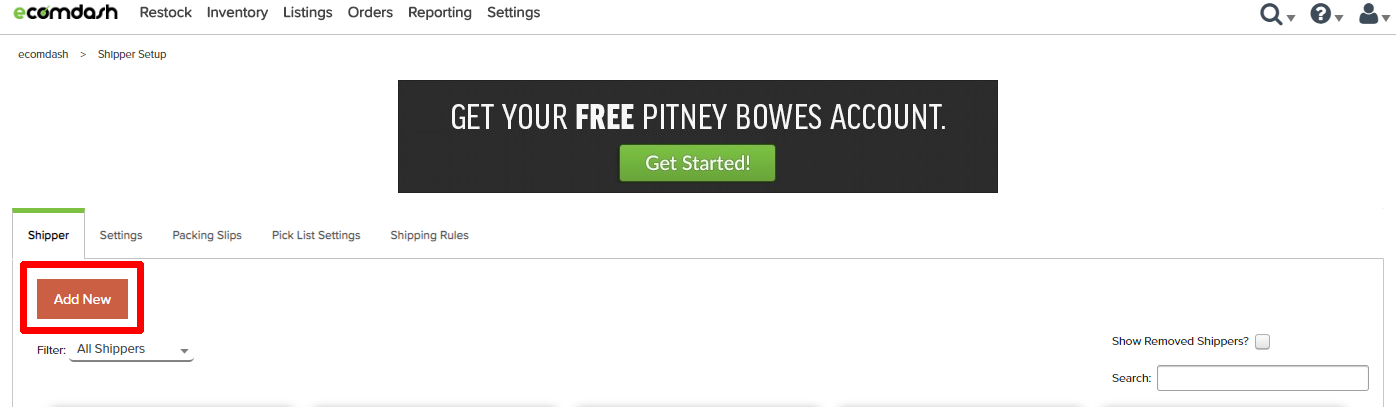Open the user account icon
1396x407 pixels.
(x=1368, y=14)
